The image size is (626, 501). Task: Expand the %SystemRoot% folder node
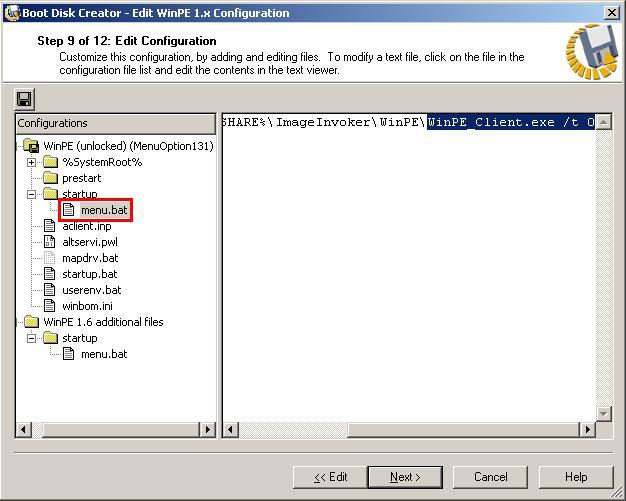31,162
